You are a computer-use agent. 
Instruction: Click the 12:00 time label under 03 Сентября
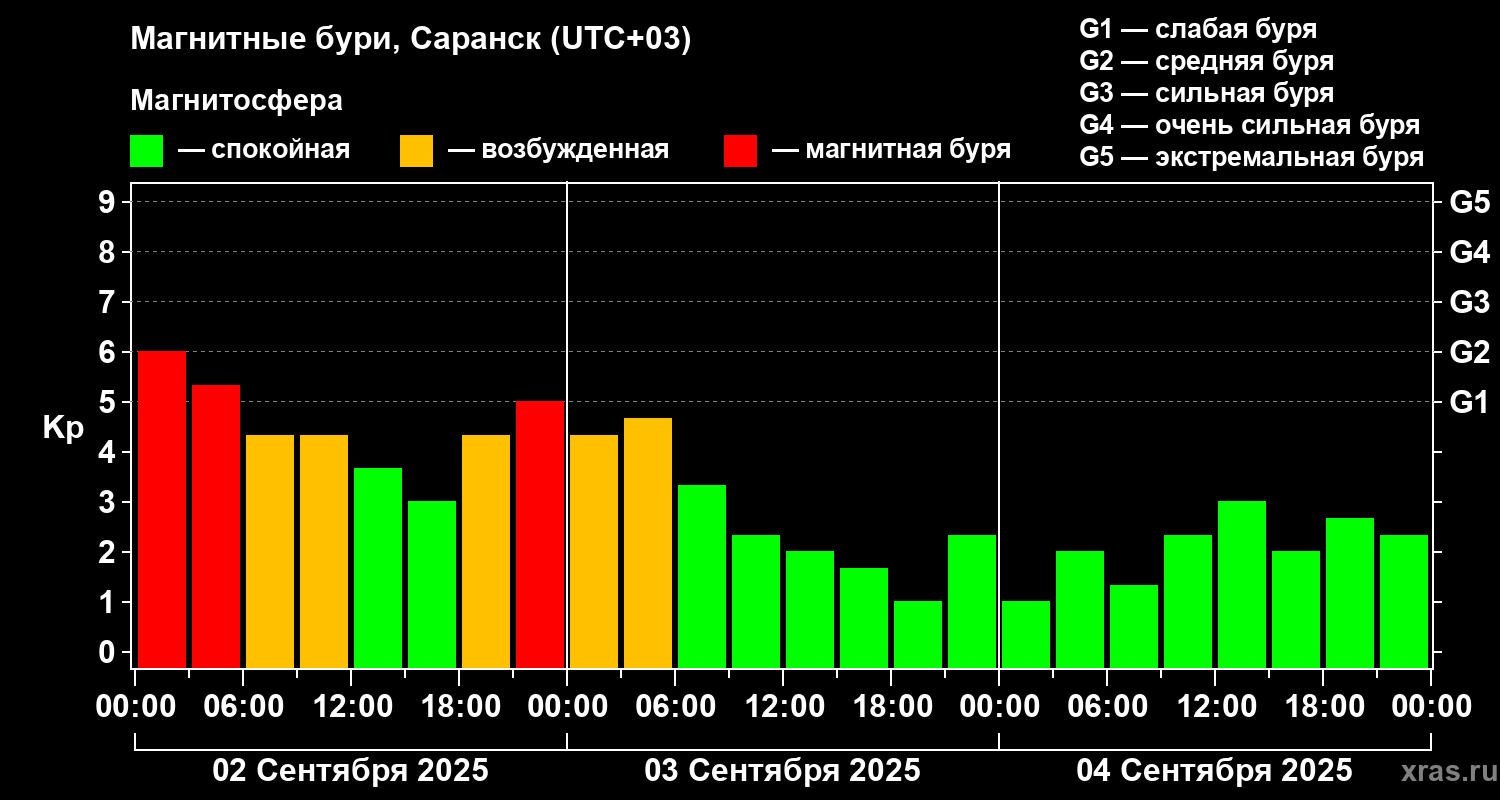tap(783, 707)
